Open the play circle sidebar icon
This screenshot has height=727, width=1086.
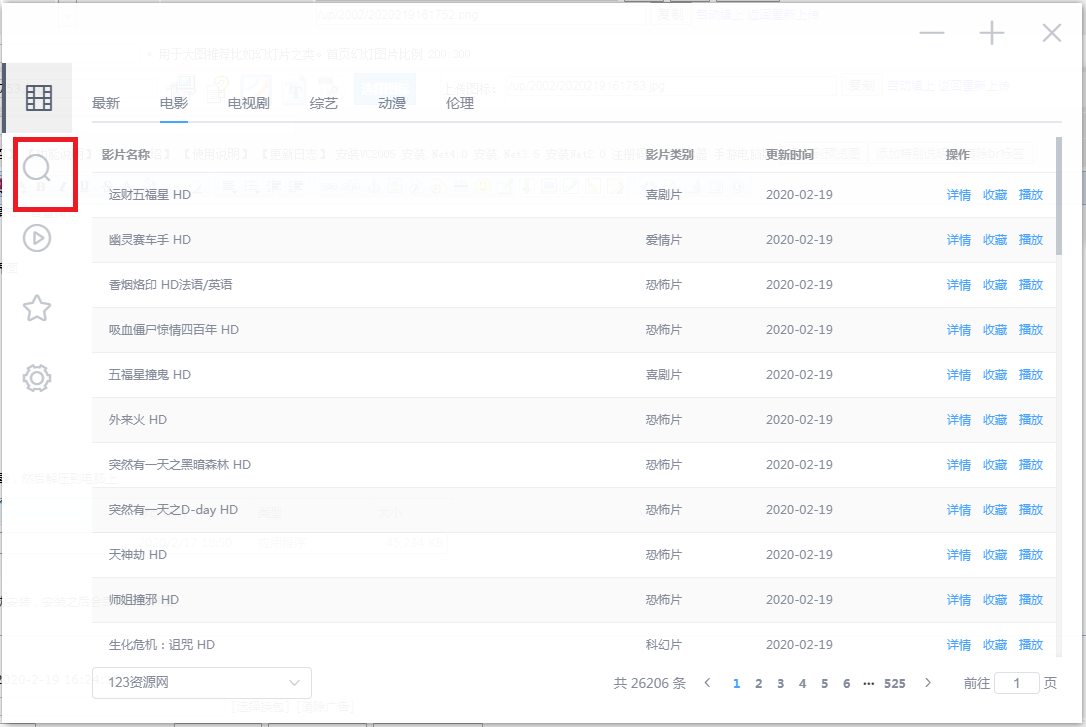click(37, 238)
